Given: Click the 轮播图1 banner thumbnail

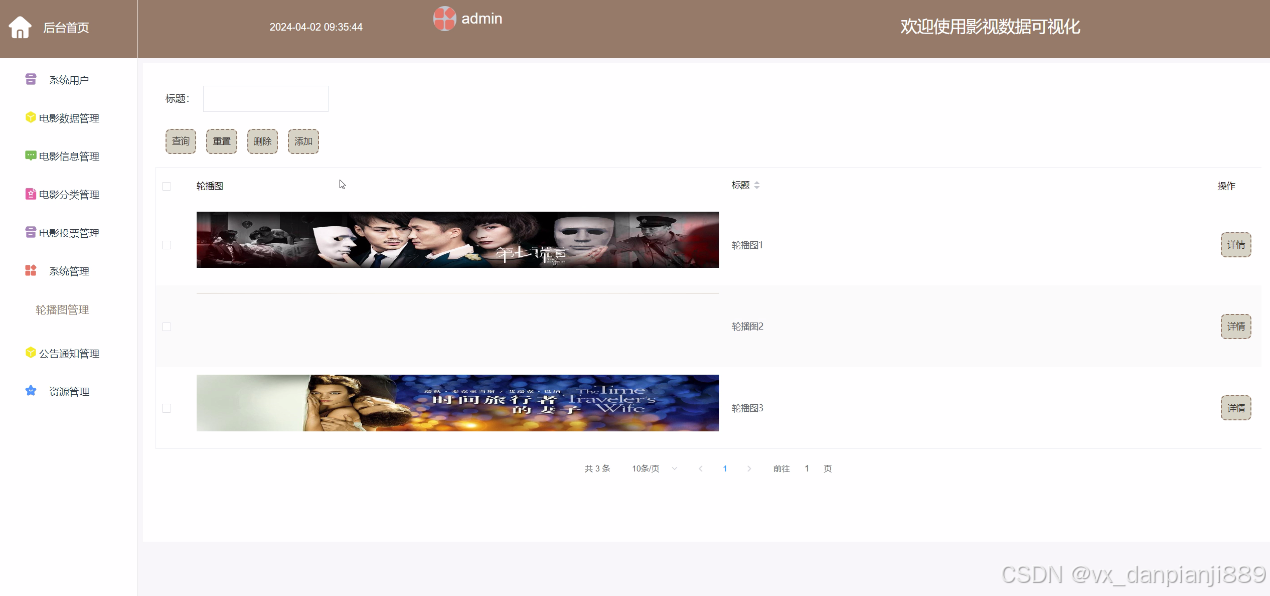Looking at the screenshot, I should click(x=458, y=240).
